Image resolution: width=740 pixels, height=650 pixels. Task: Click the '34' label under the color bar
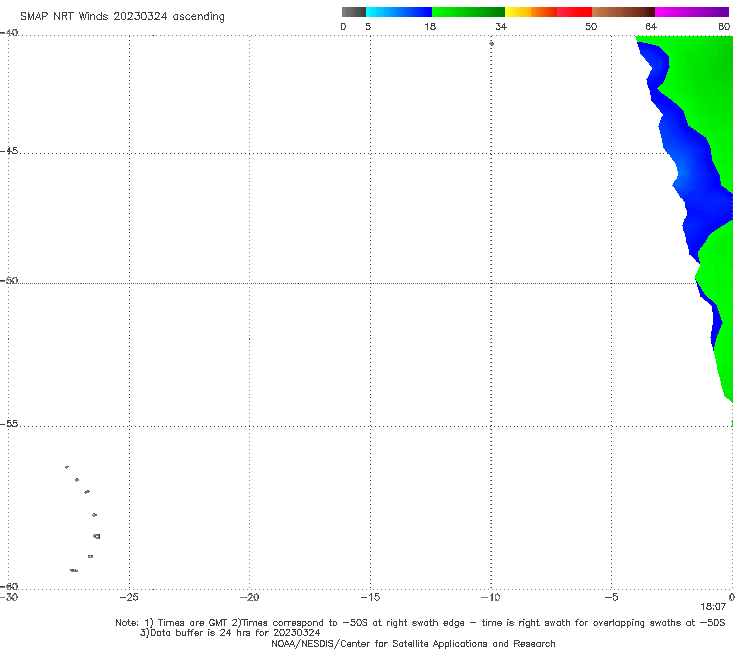tap(501, 26)
